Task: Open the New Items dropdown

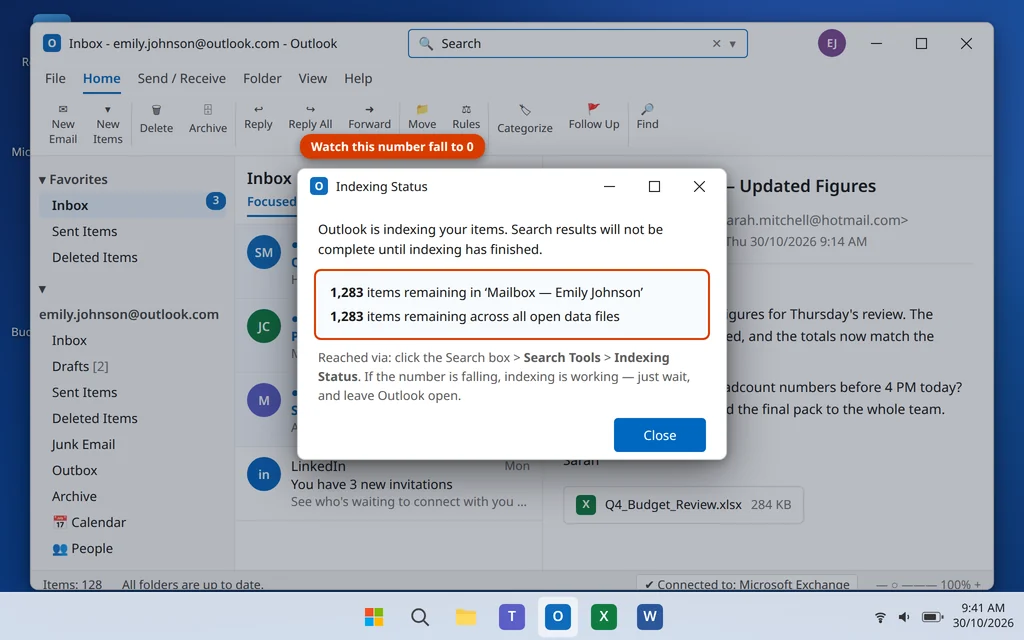Action: pyautogui.click(x=108, y=124)
